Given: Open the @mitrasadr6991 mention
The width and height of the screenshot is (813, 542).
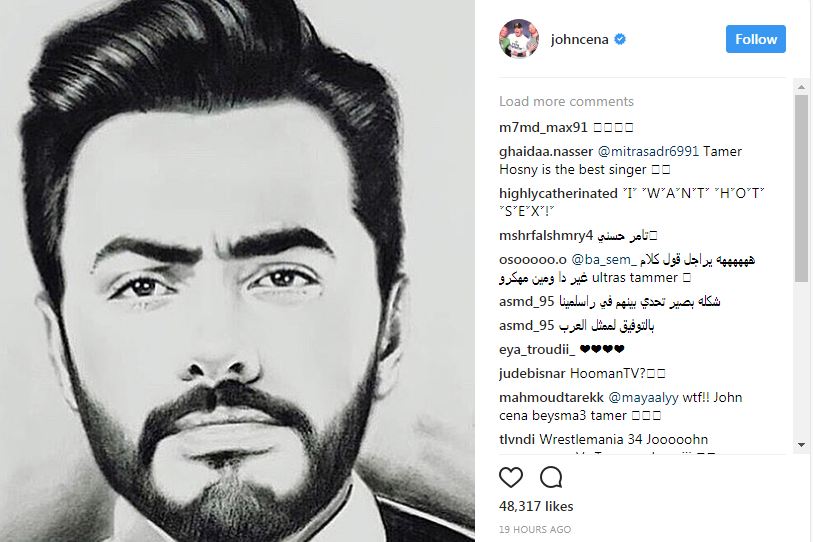Looking at the screenshot, I should pyautogui.click(x=648, y=151).
